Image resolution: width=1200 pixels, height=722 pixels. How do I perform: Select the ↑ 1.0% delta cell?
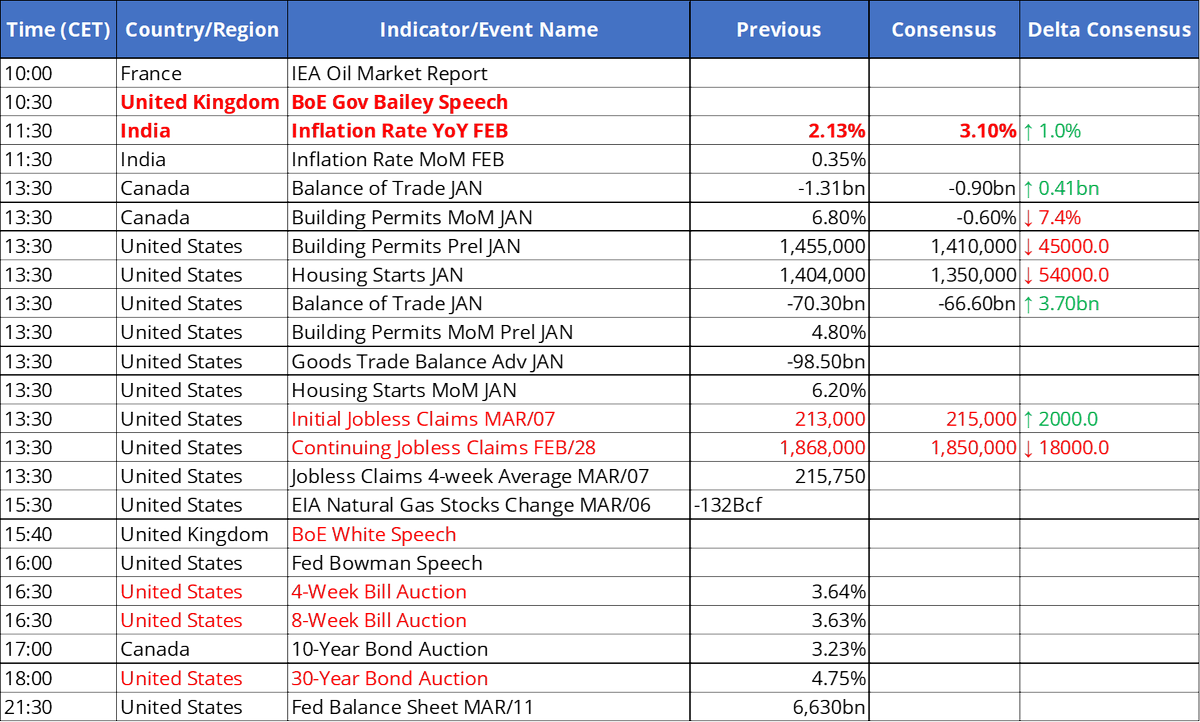1109,131
